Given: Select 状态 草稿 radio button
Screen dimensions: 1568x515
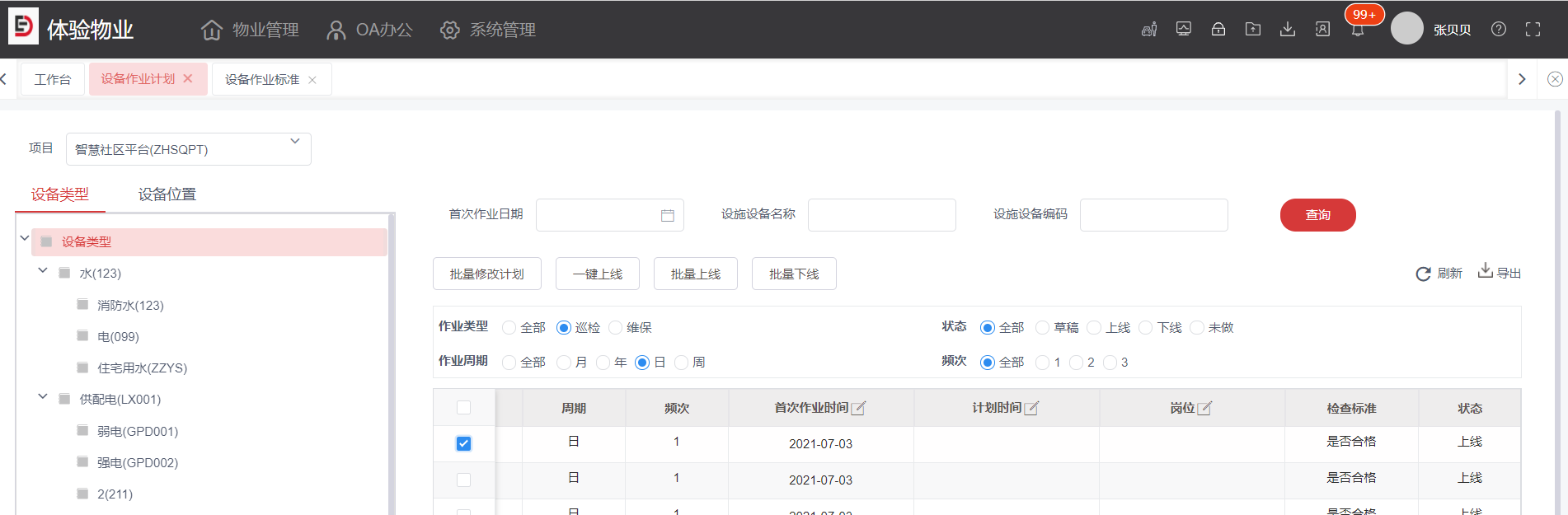Looking at the screenshot, I should click(1042, 328).
